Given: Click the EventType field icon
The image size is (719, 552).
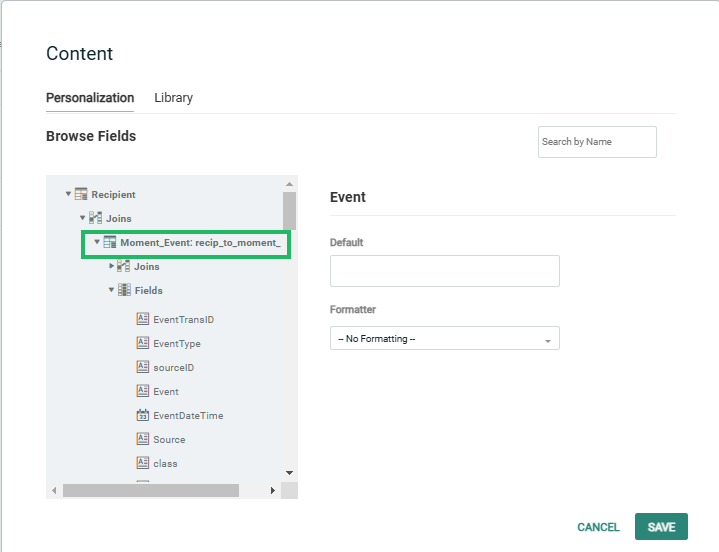Looking at the screenshot, I should click(142, 343).
